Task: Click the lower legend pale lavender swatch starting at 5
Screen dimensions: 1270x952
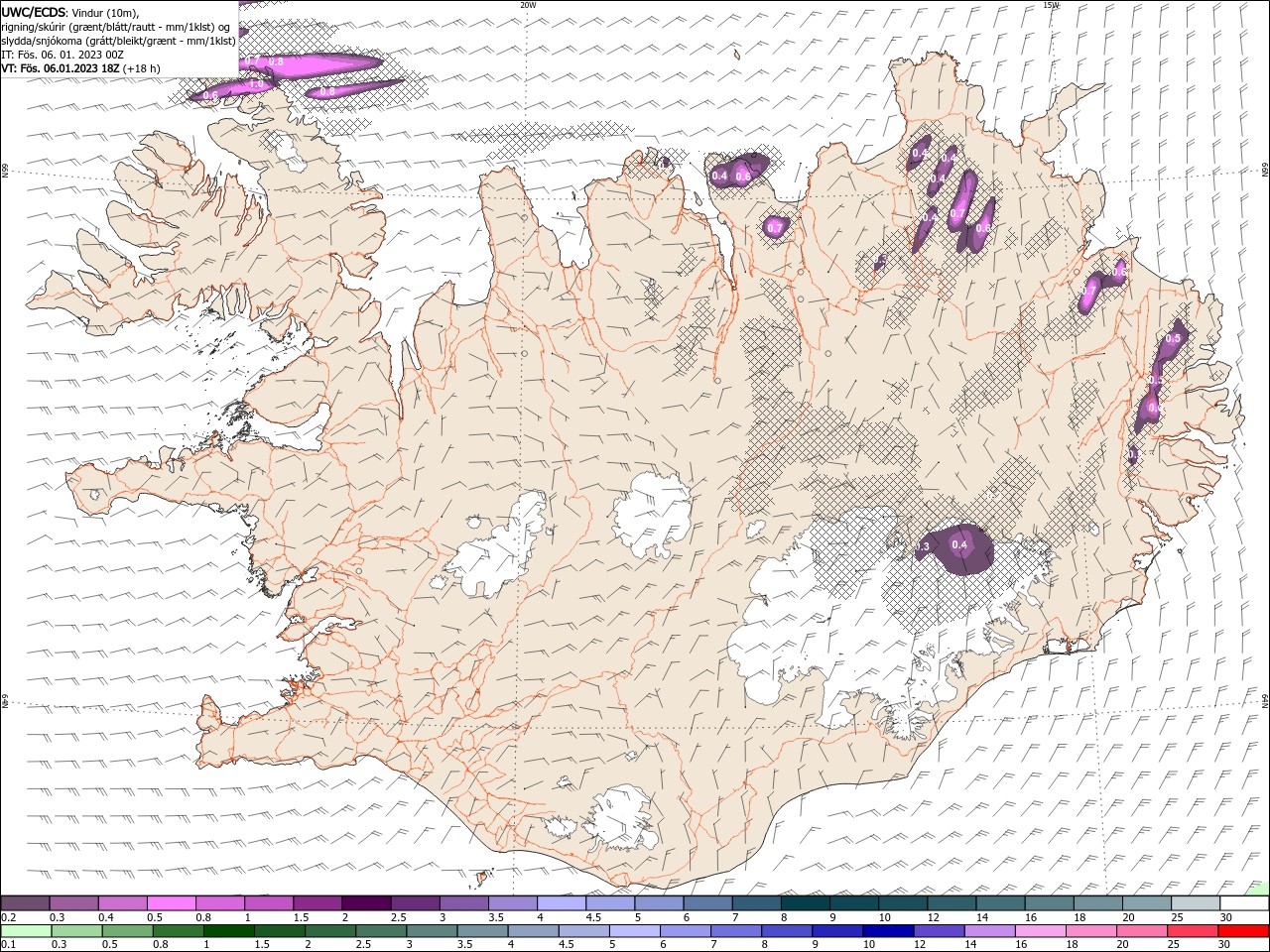Action: [x=634, y=931]
